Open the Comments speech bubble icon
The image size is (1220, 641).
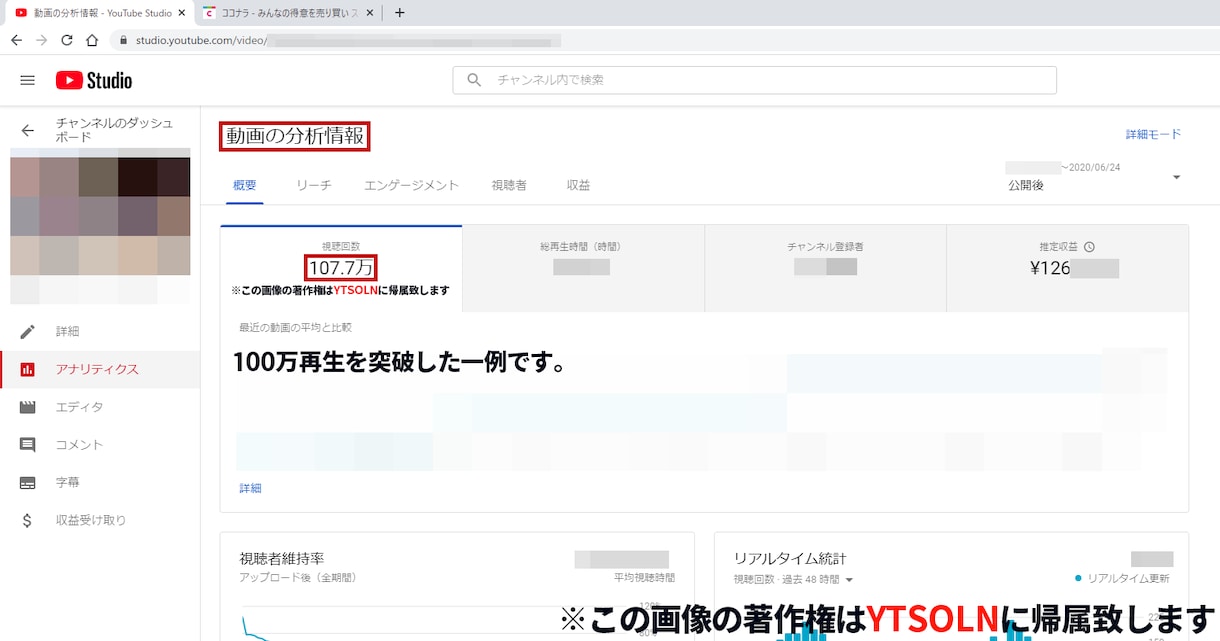tap(28, 445)
